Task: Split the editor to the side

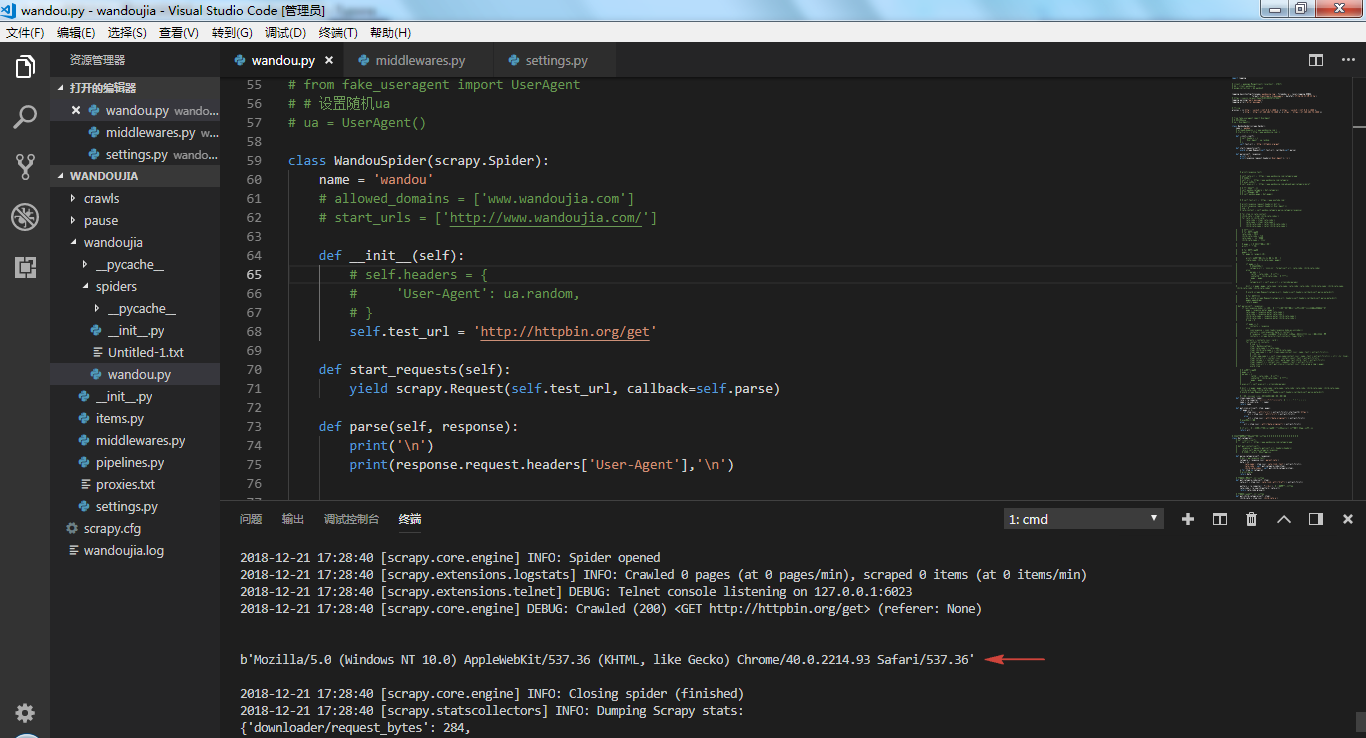Action: (1316, 60)
